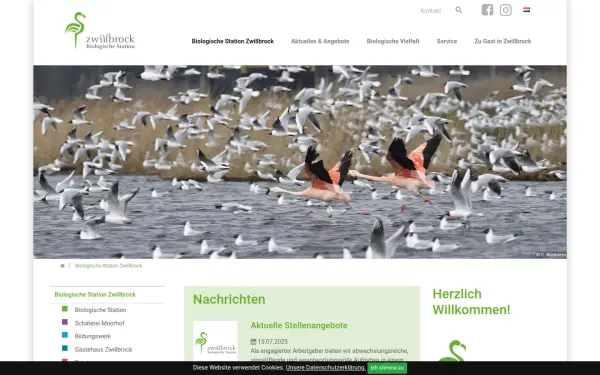The image size is (600, 375).
Task: Open sidebar item Gästehaus Zwillbrock
Action: tap(103, 350)
